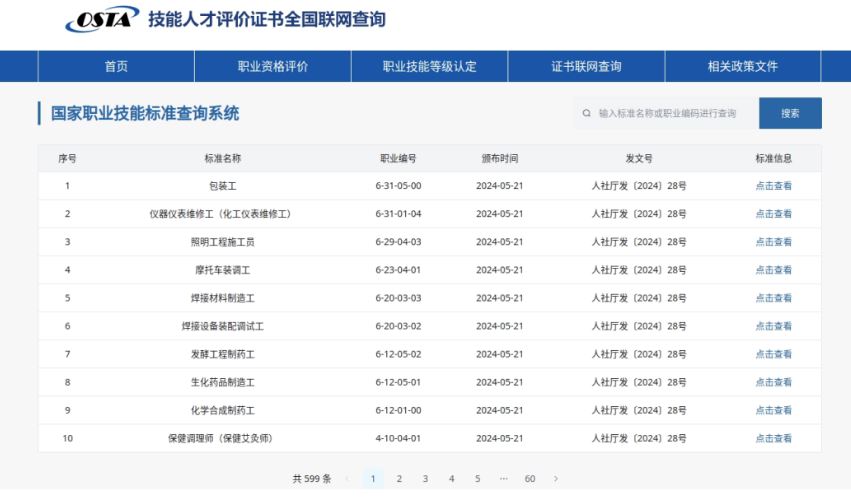Click the search magnifier icon
This screenshot has width=851, height=498.
coord(586,113)
